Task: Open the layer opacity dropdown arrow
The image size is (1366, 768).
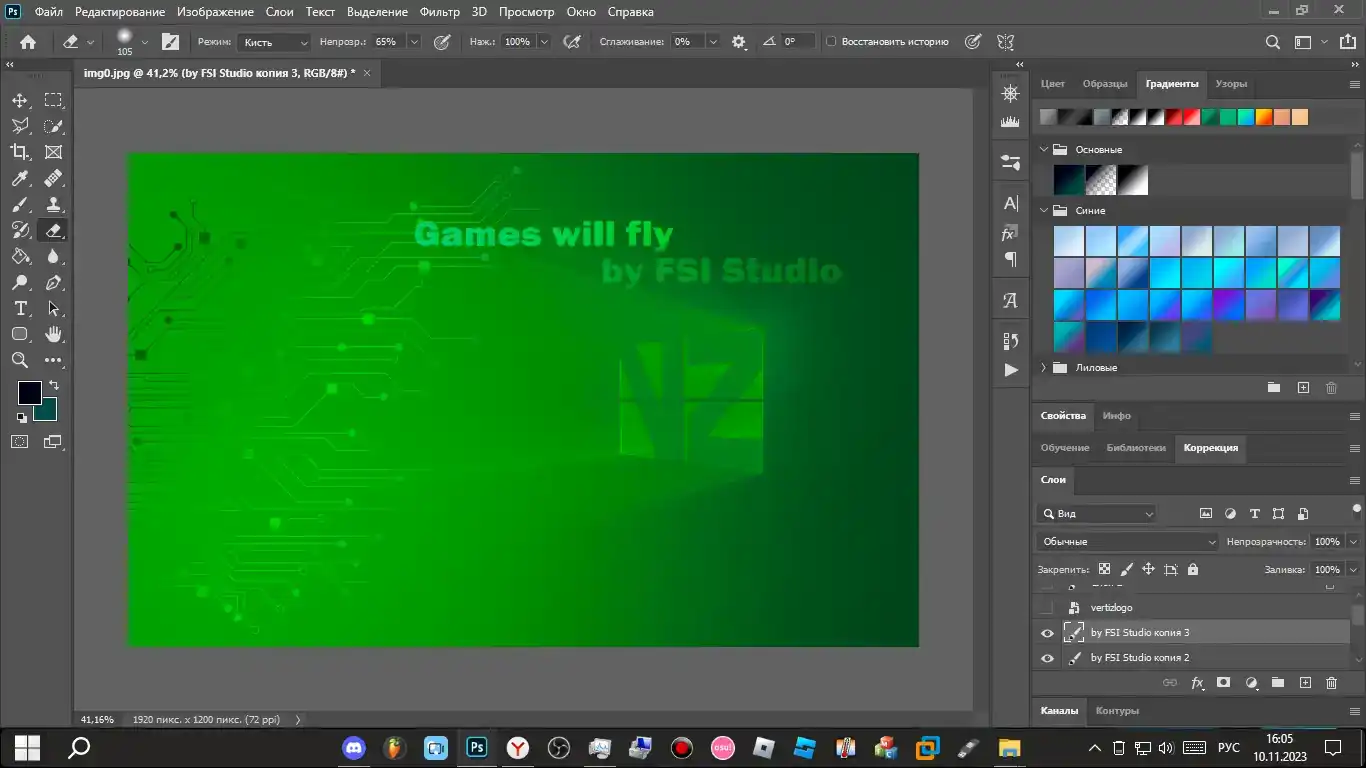Action: 1353,542
